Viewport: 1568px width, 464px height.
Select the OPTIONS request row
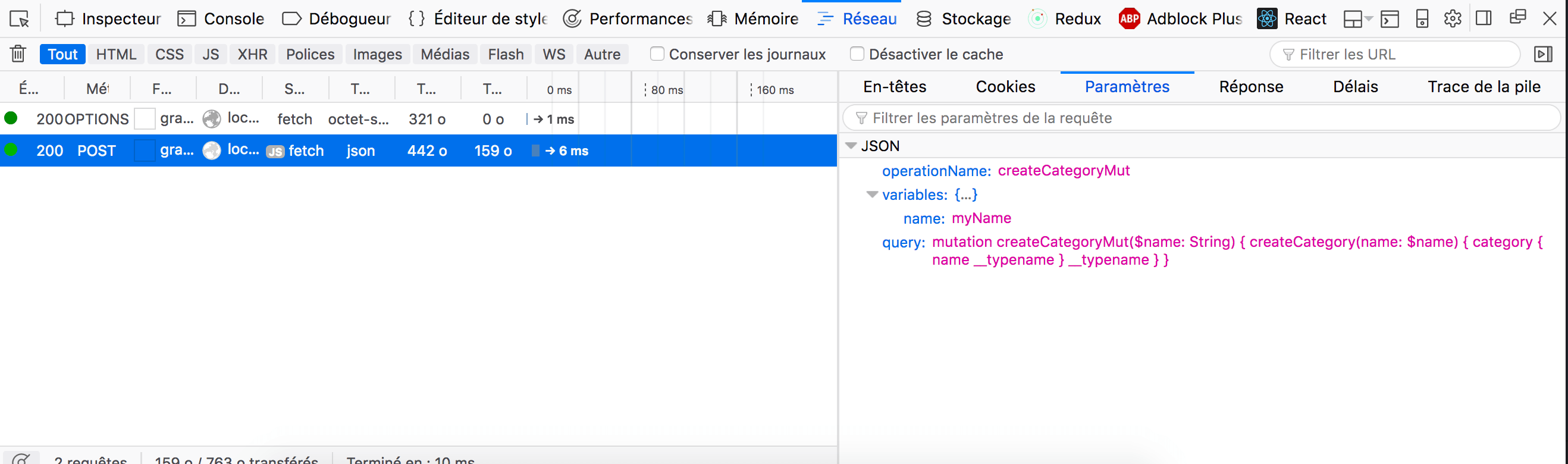[305, 119]
